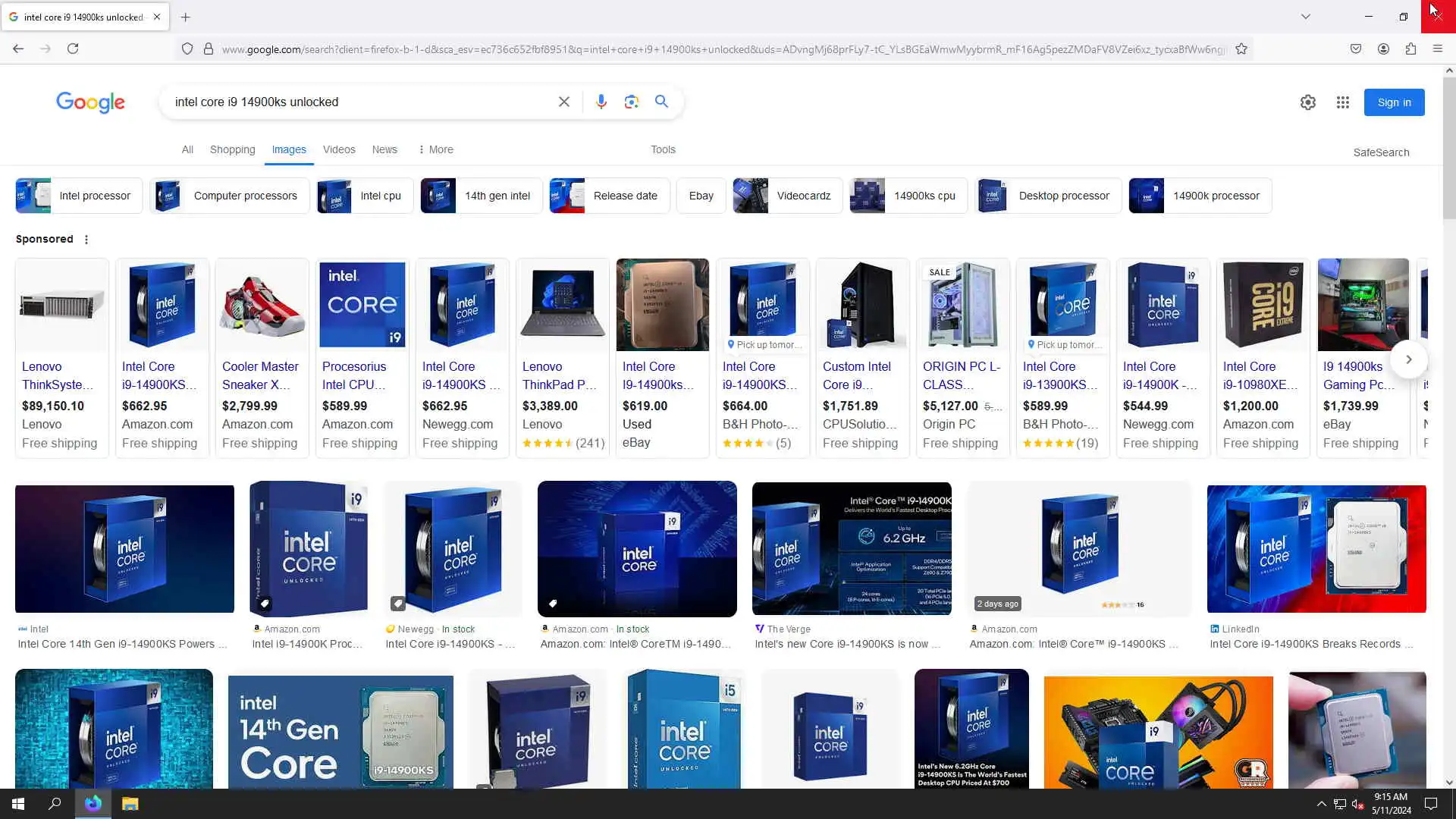Viewport: 1456px width, 819px height.
Task: Click the voice search microphone icon
Action: 601,102
